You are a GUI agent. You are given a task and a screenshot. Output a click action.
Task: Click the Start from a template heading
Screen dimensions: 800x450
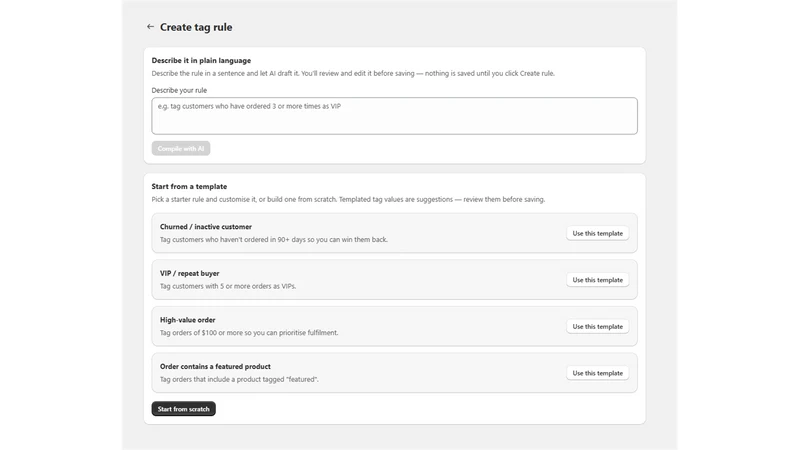[189, 186]
